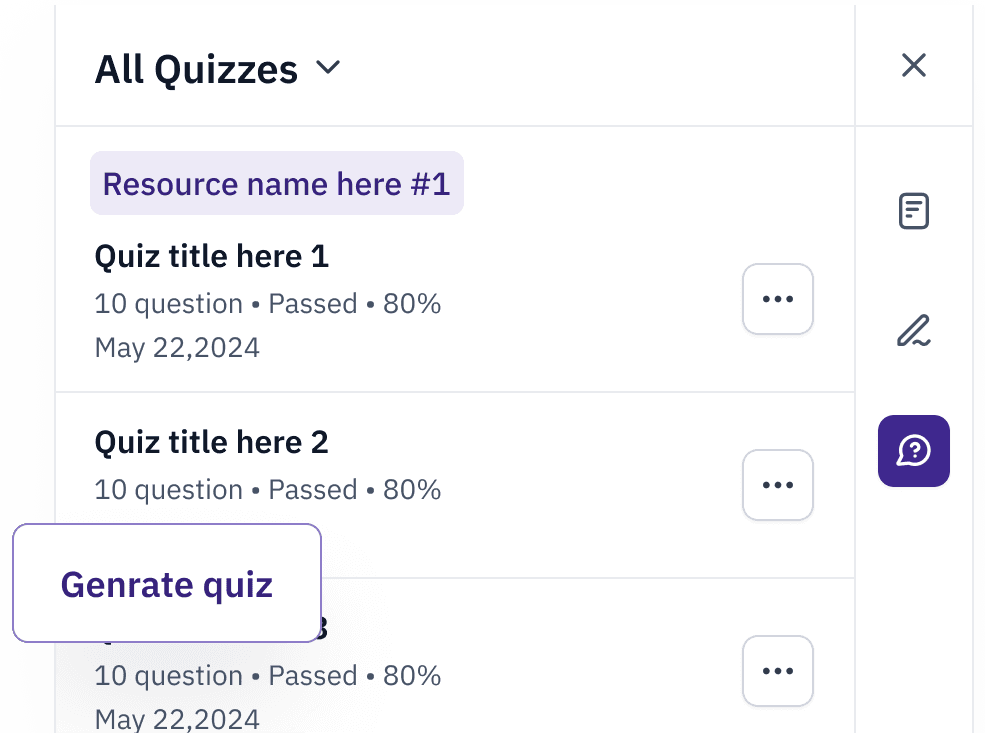Click the X icon to close the panel

(x=913, y=65)
